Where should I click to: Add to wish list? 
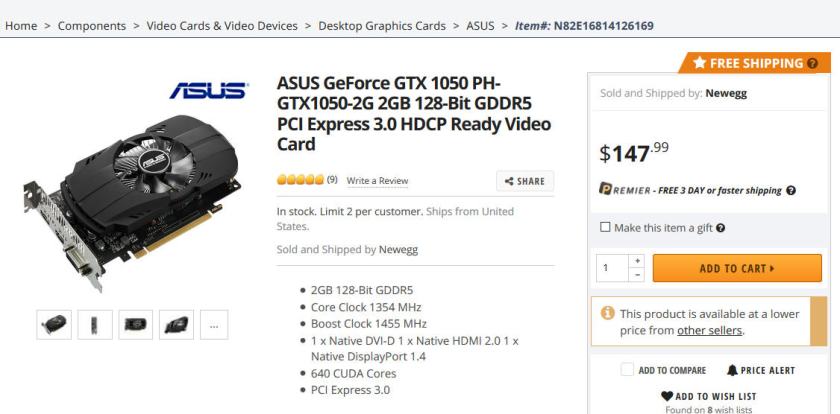click(710, 396)
